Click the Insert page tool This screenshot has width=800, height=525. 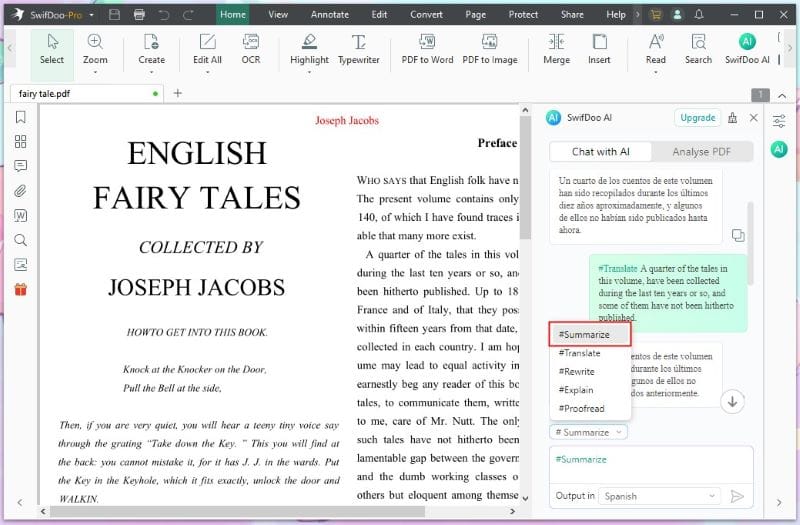pyautogui.click(x=599, y=49)
